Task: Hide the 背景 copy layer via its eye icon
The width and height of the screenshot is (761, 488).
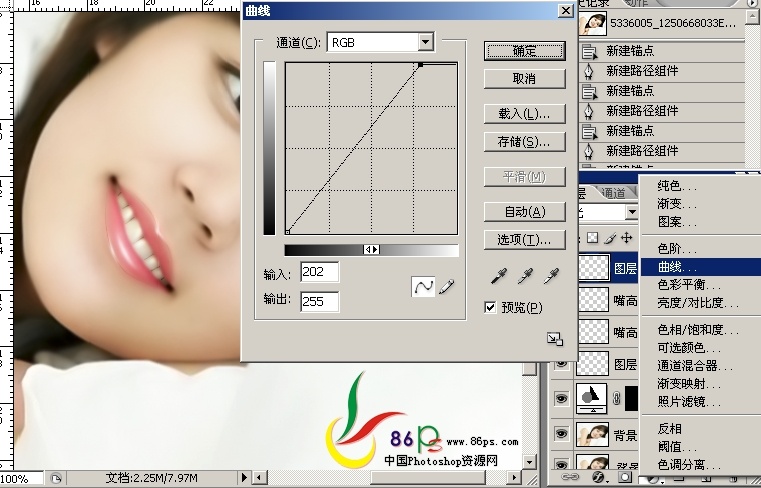Action: coord(561,433)
